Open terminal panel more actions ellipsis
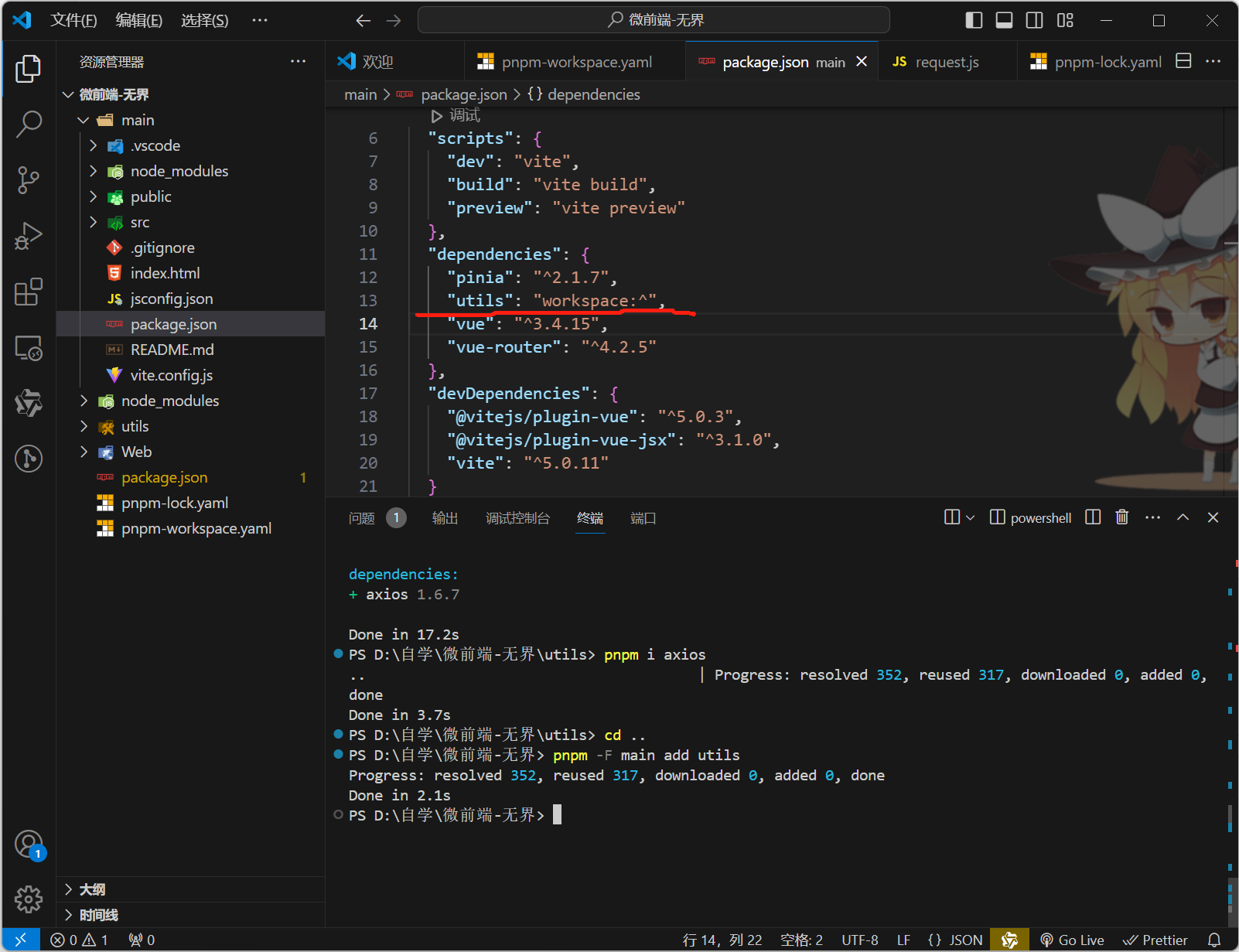This screenshot has height=952, width=1239. coord(1152,517)
